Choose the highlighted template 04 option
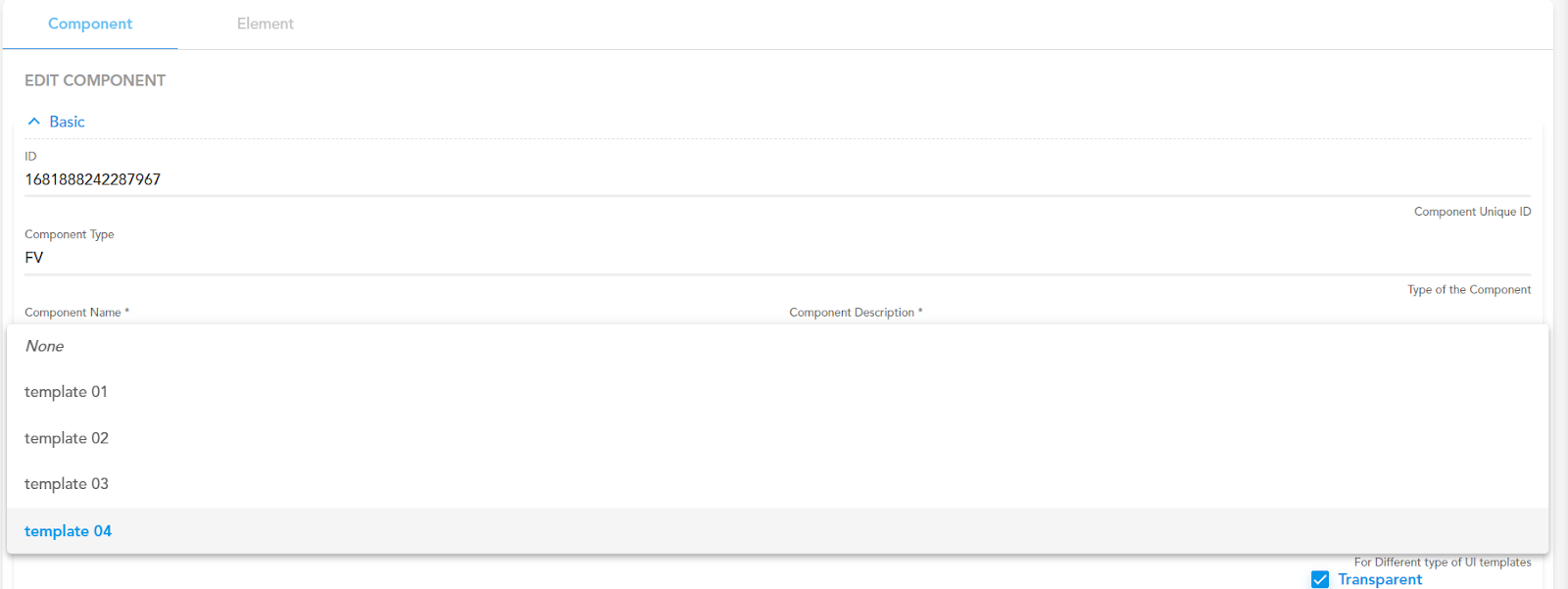 68,531
